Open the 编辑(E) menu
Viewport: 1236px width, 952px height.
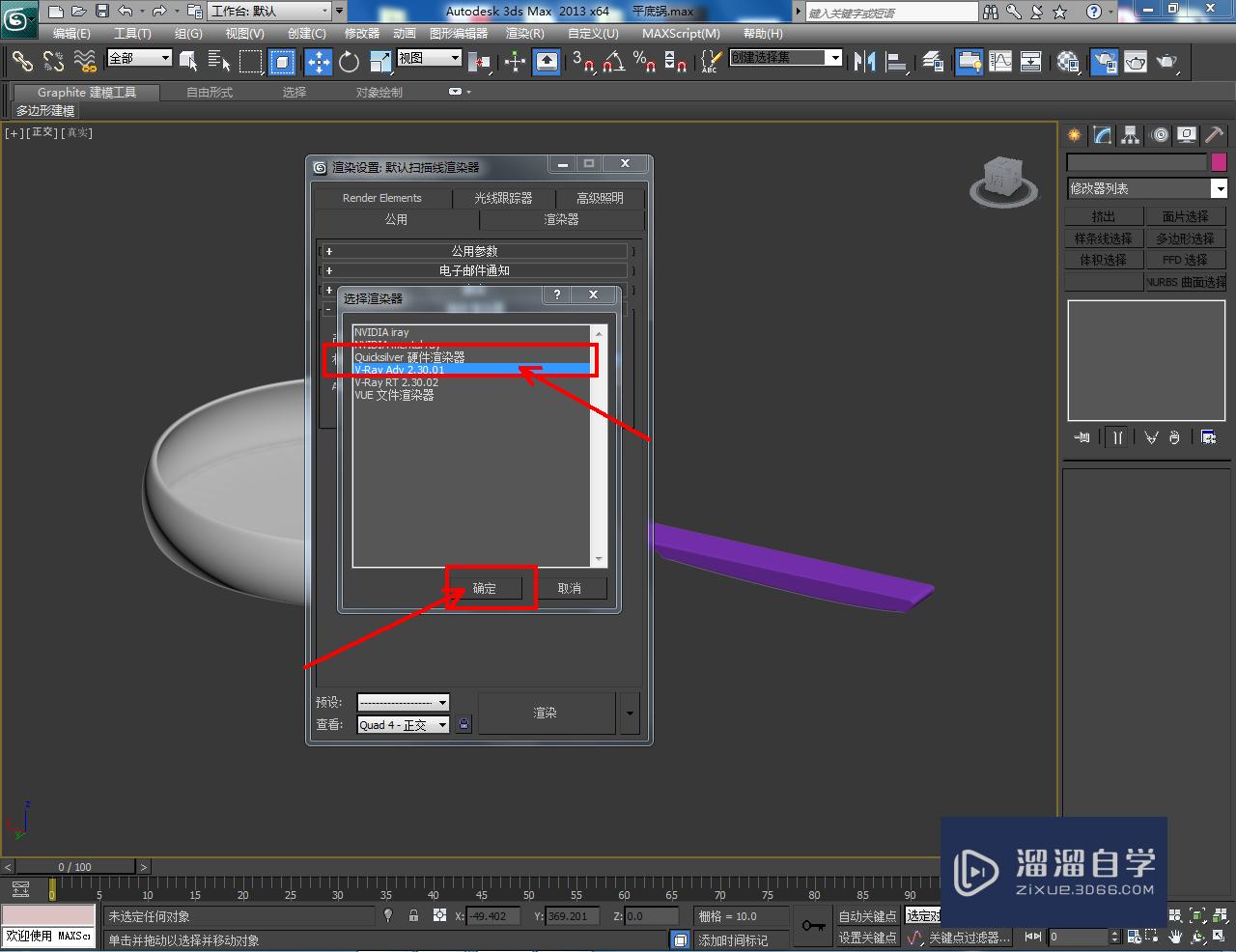coord(71,33)
